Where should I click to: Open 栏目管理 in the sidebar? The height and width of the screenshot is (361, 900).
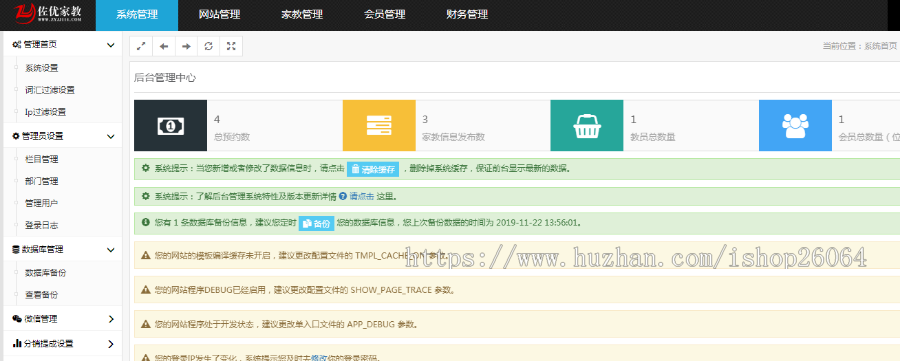[x=42, y=159]
